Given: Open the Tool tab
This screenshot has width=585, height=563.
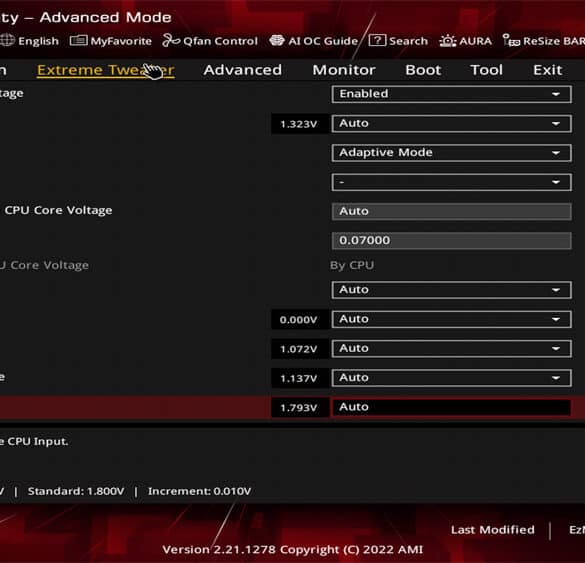Looking at the screenshot, I should coord(486,70).
